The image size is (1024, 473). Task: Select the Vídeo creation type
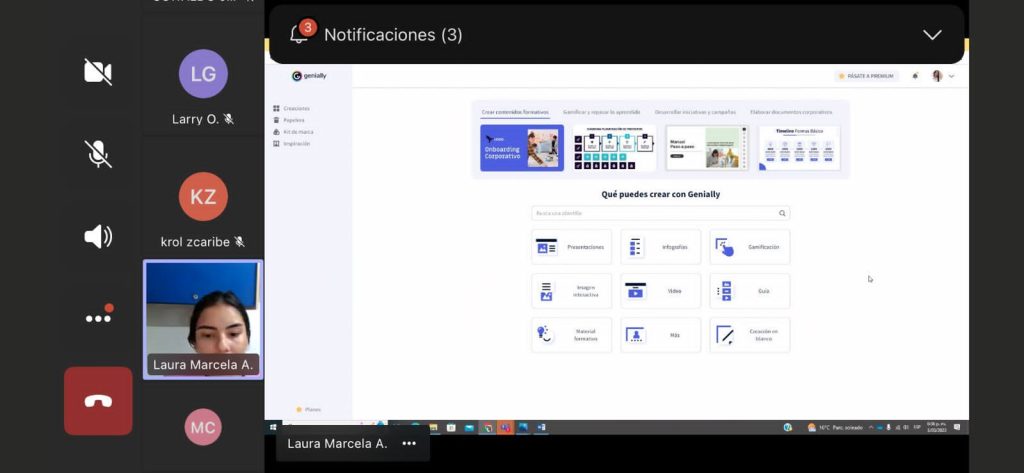point(660,291)
